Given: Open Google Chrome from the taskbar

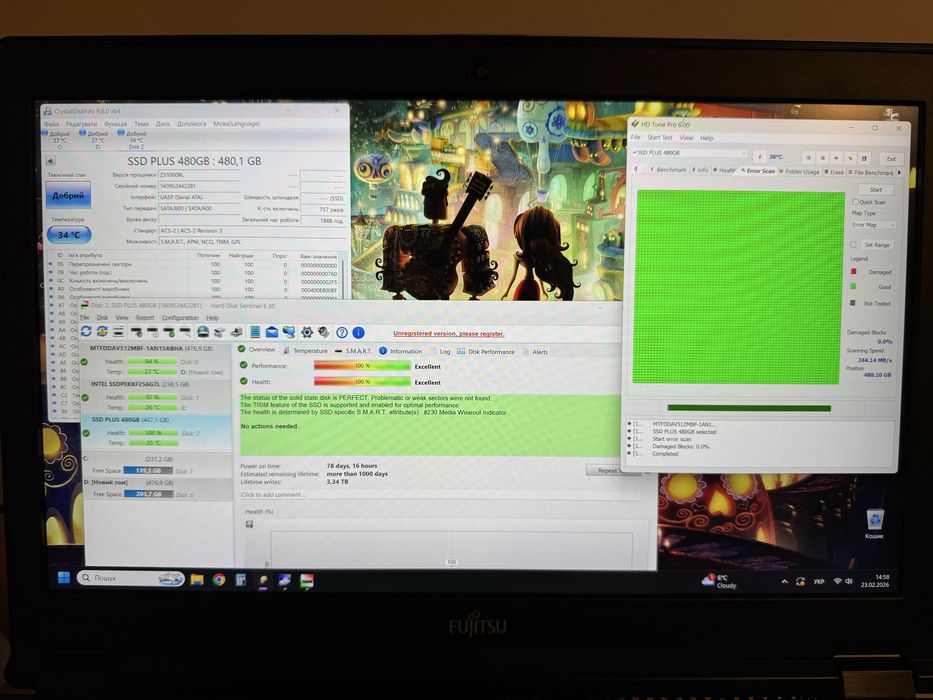Looking at the screenshot, I should pyautogui.click(x=219, y=579).
